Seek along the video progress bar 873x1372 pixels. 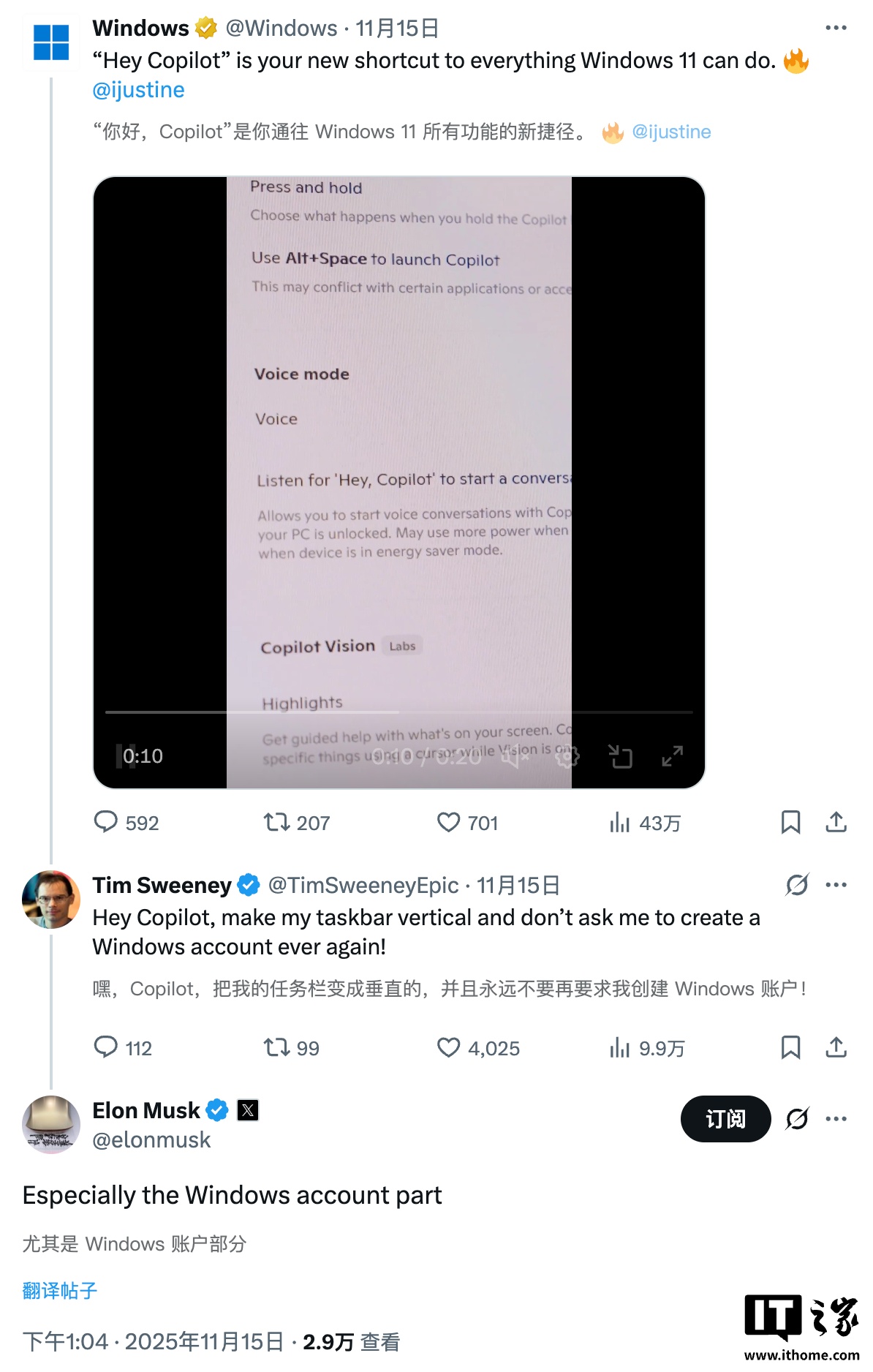coord(398,712)
